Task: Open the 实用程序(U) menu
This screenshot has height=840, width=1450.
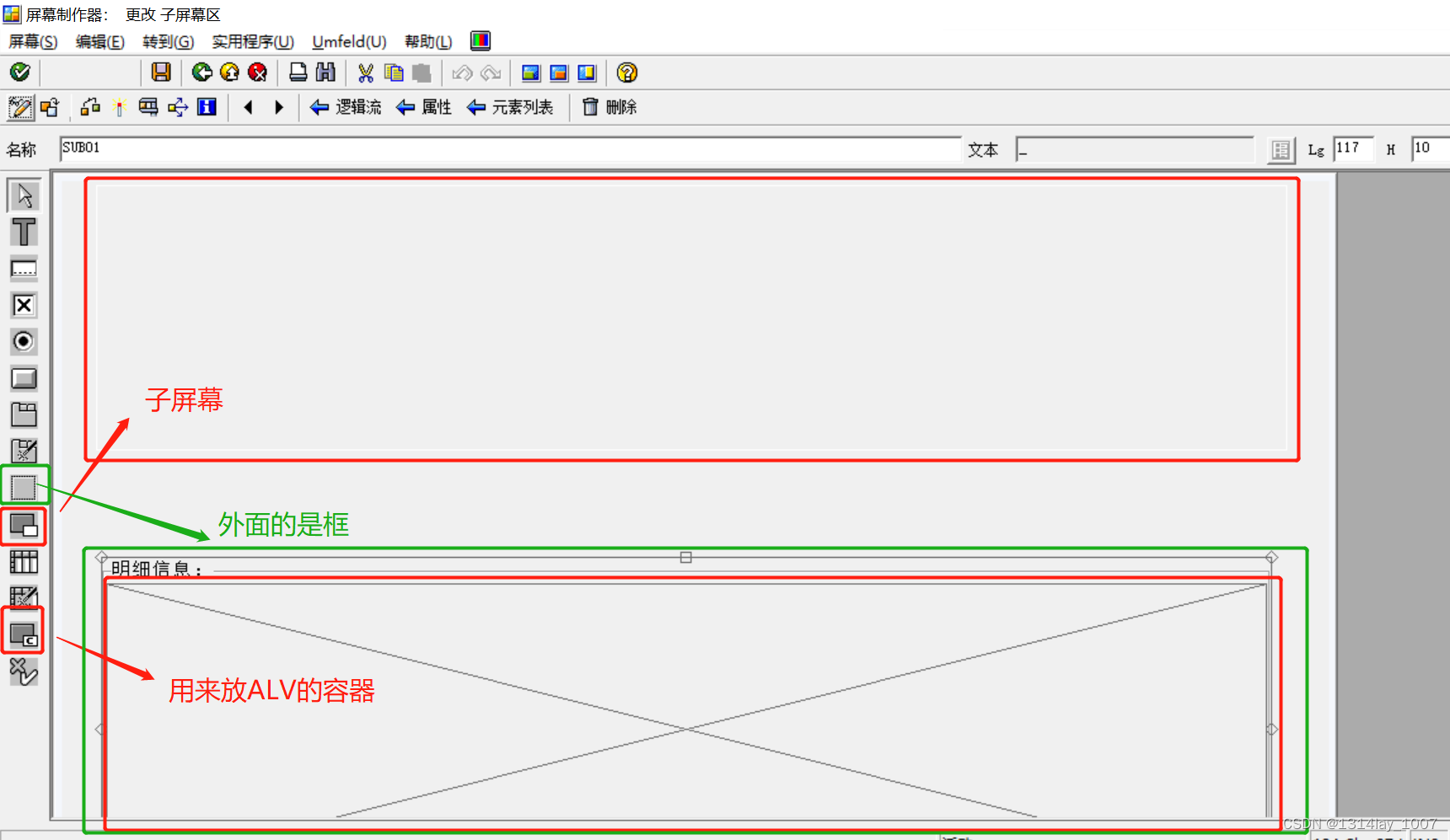Action: (x=253, y=41)
